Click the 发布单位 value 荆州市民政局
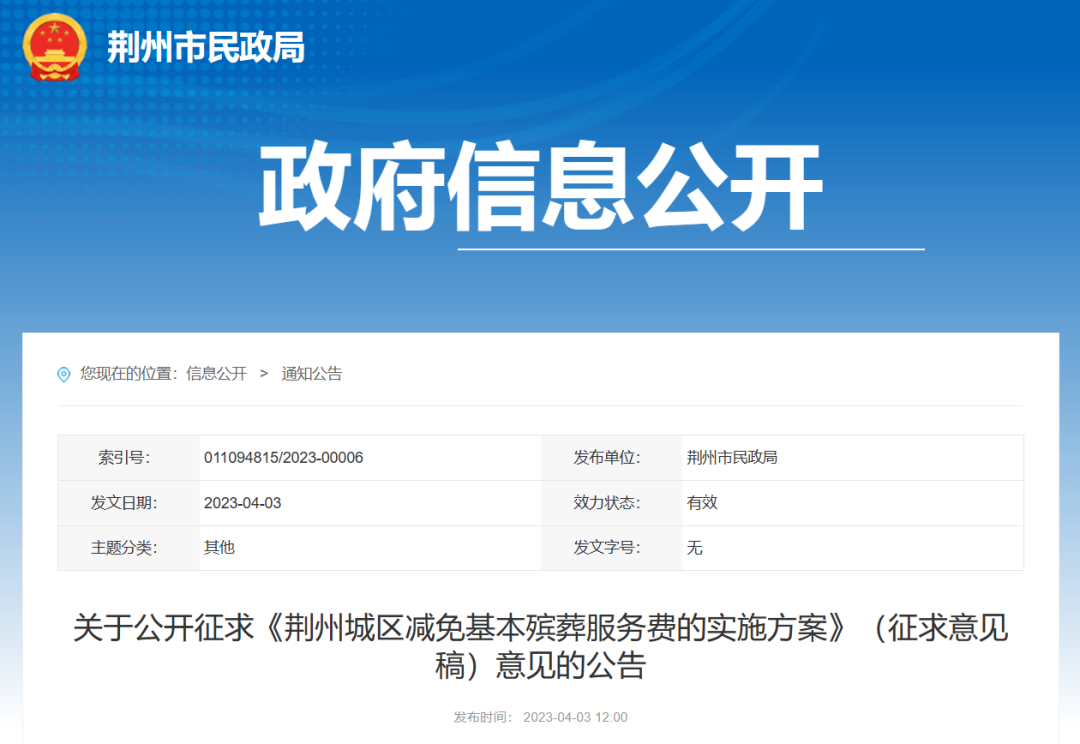 coord(733,457)
